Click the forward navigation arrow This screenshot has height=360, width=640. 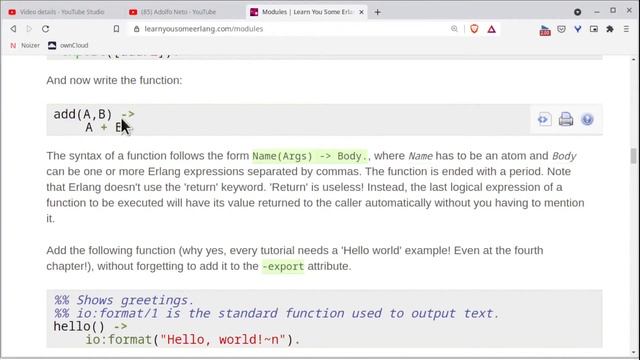point(29,29)
